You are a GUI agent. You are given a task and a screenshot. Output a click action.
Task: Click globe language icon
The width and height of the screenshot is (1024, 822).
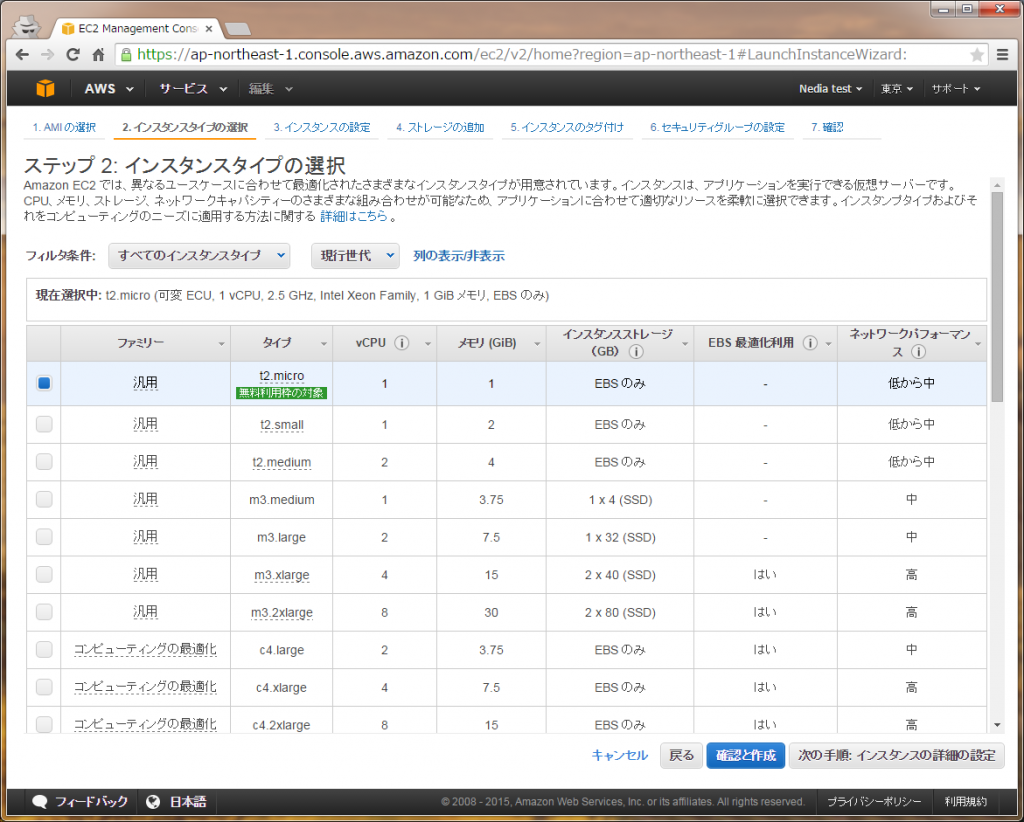click(x=153, y=802)
